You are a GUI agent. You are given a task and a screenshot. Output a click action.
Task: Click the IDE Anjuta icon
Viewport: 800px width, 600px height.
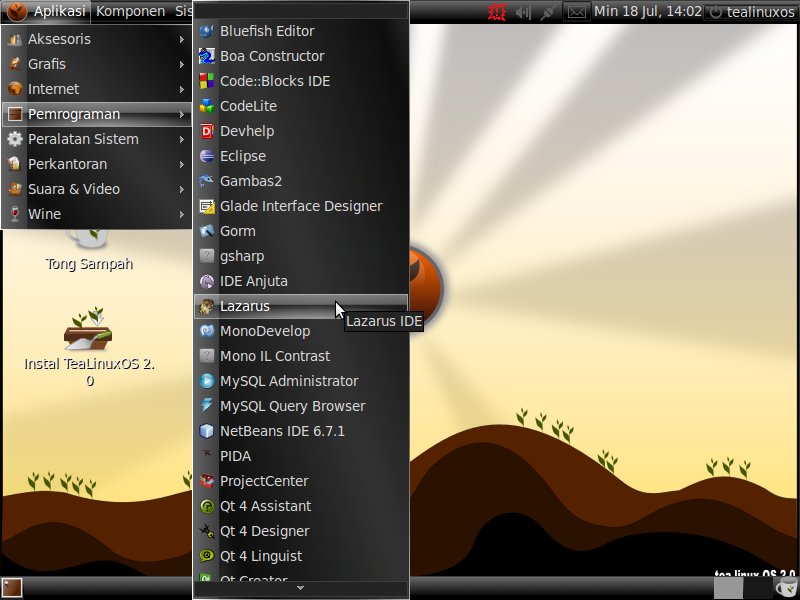click(x=207, y=281)
